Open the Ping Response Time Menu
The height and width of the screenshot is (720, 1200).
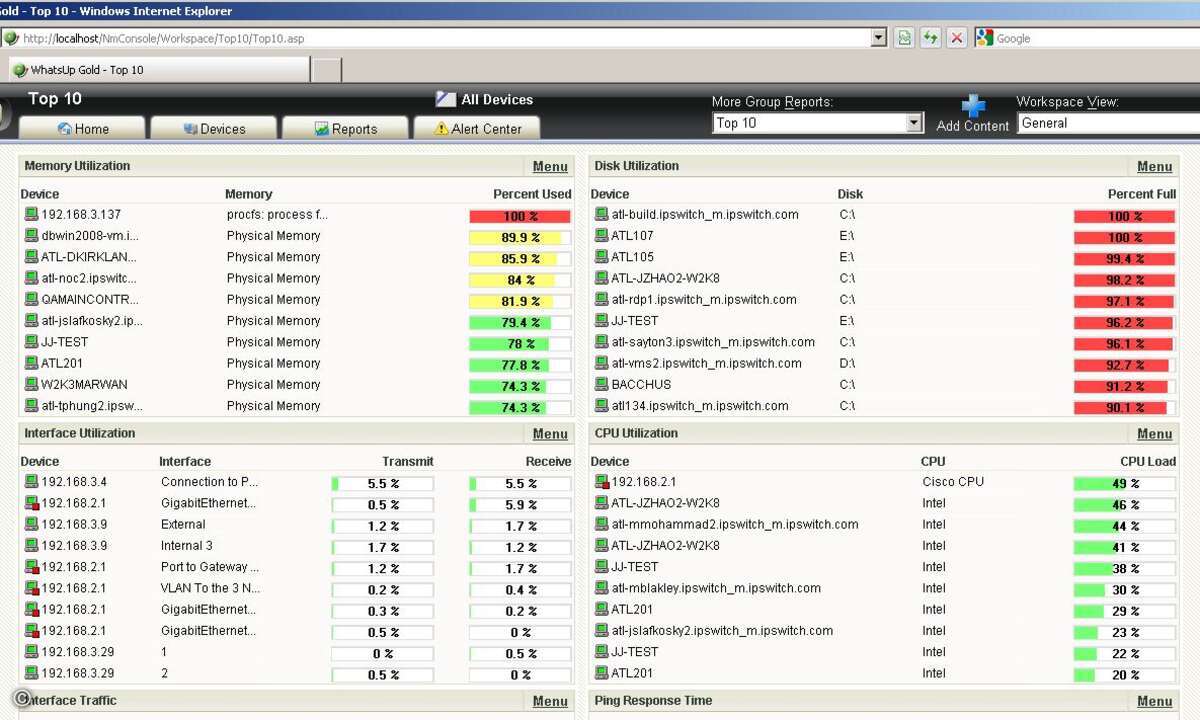[x=1154, y=701]
